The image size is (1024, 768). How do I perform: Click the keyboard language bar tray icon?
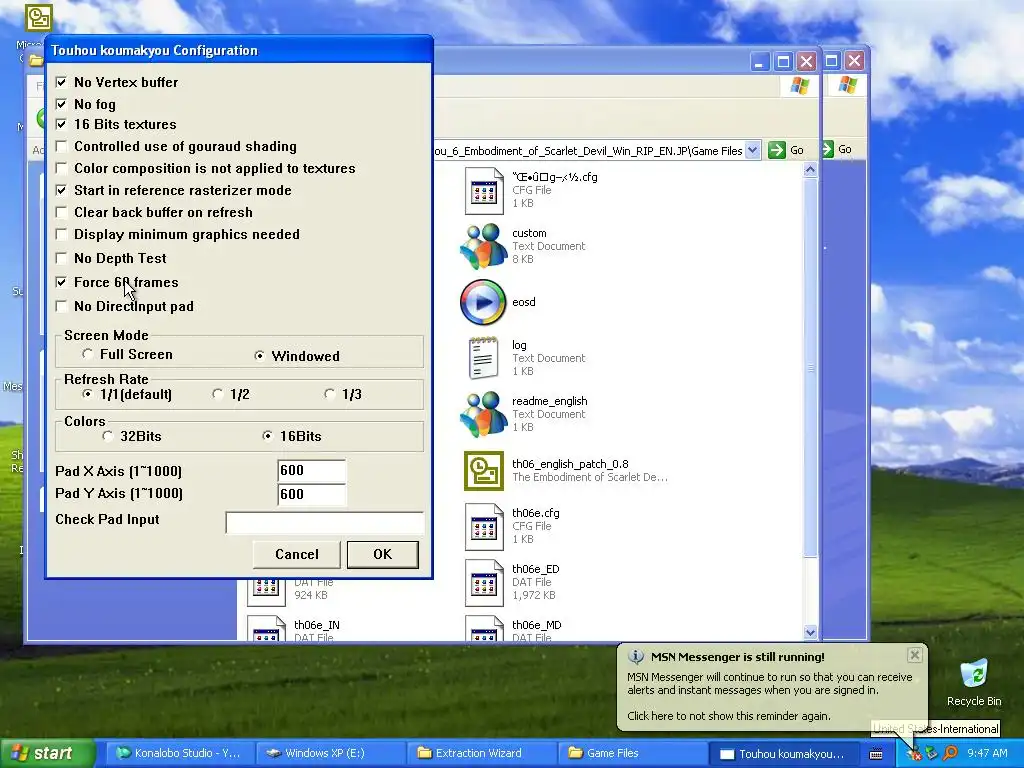876,754
